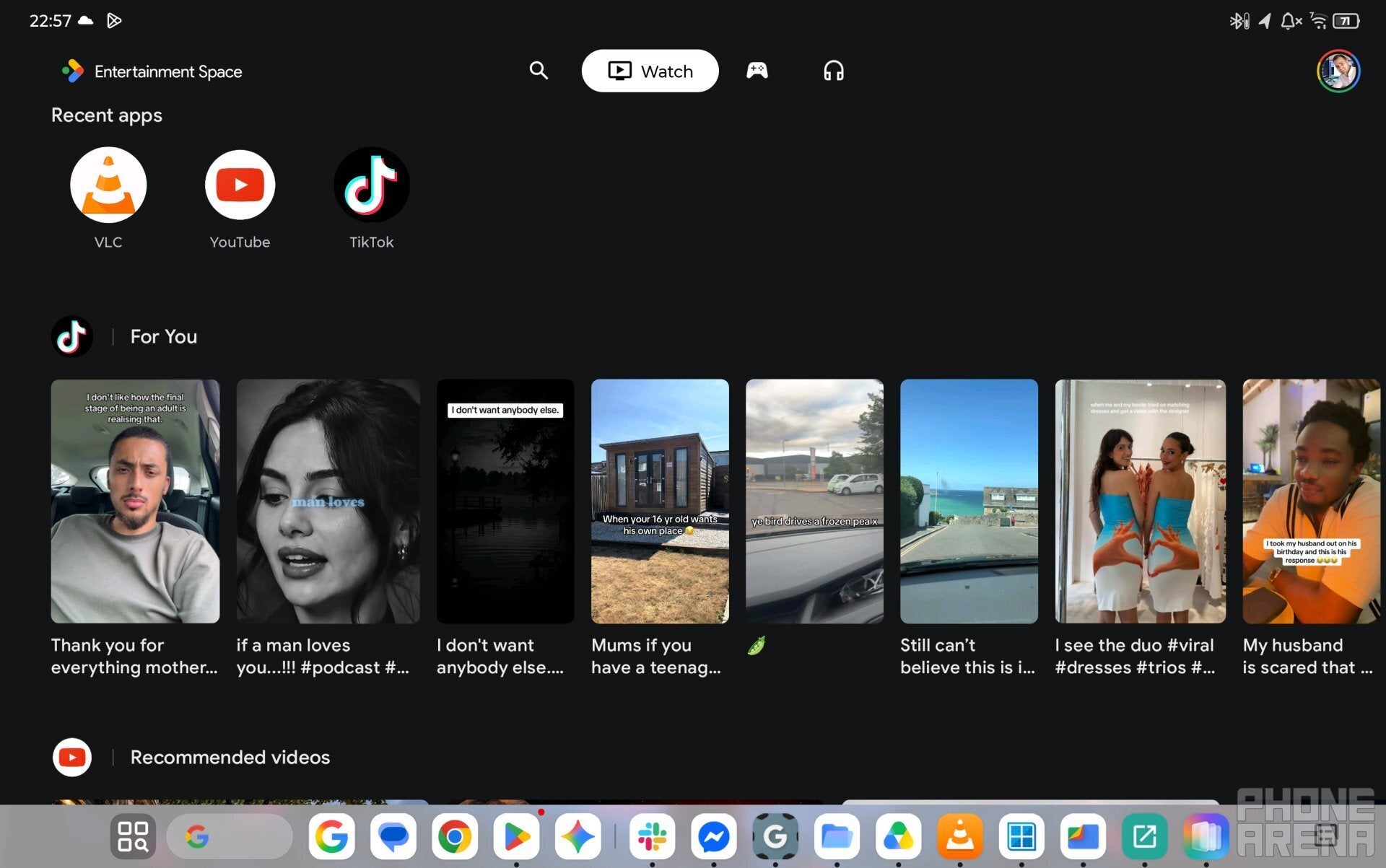
Task: Open the app drawer icon in the taskbar
Action: [133, 836]
